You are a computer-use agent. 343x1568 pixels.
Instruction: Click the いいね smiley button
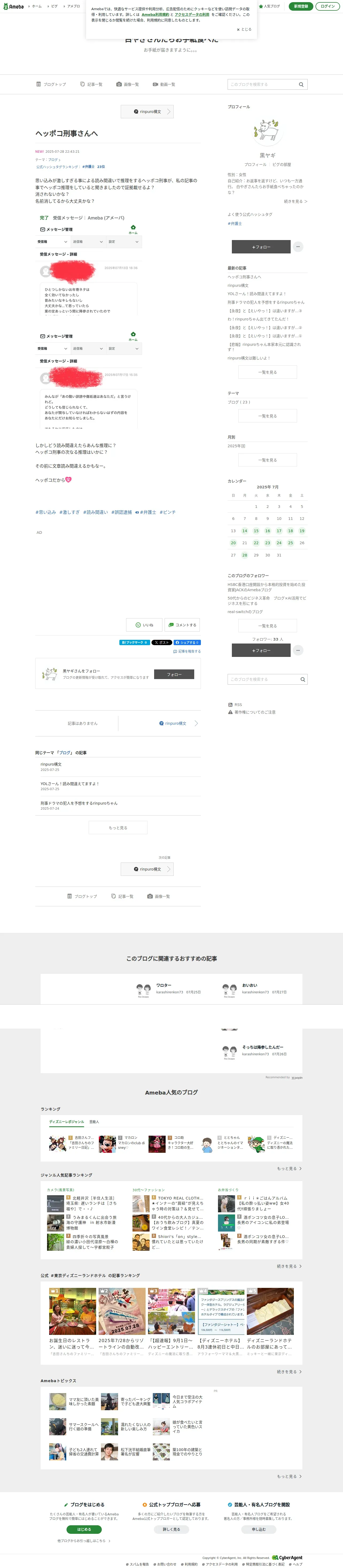point(145,625)
